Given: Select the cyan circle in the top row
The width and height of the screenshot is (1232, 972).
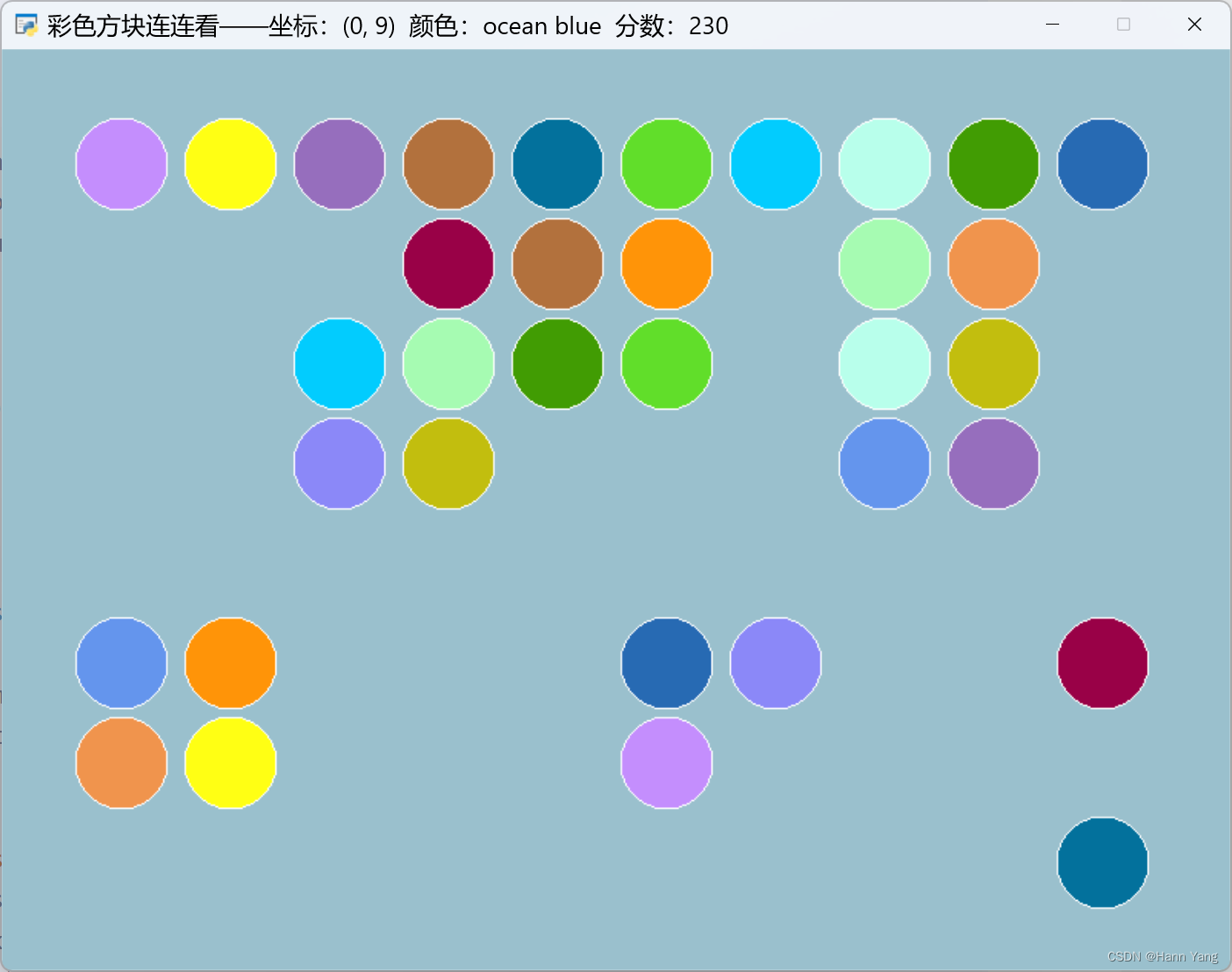Looking at the screenshot, I should 776,164.
